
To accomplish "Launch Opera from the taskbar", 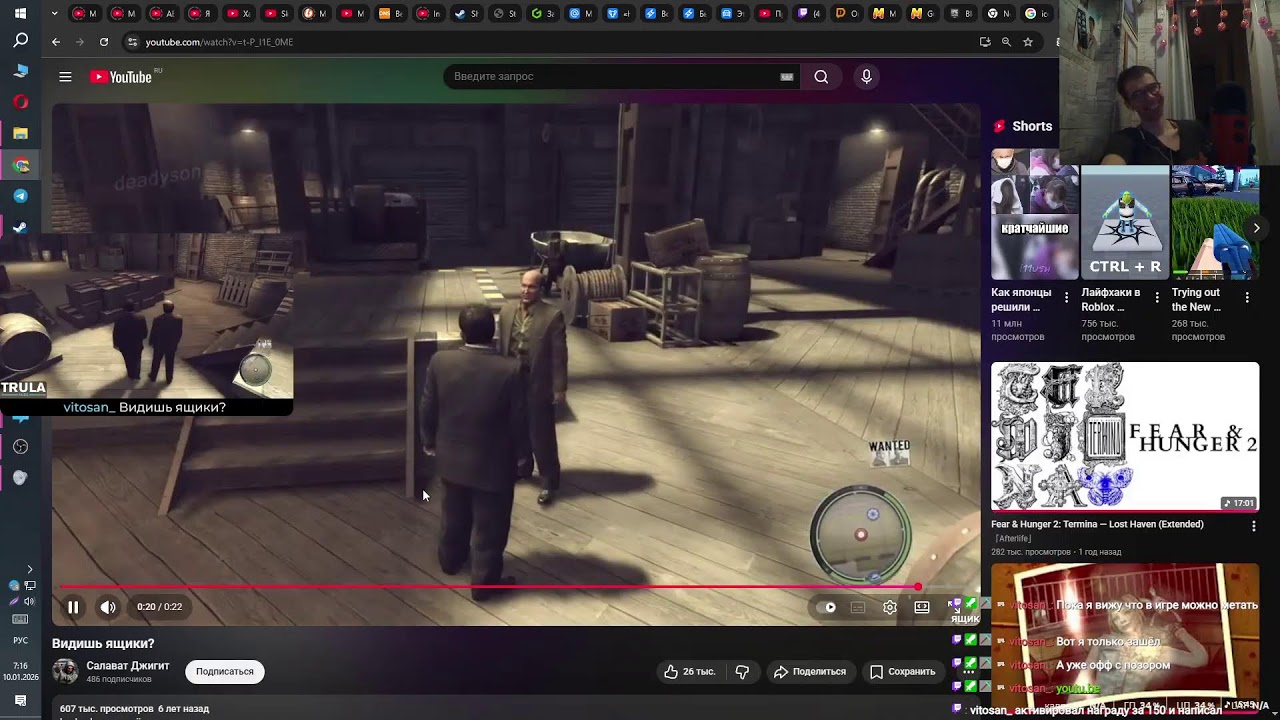I will (x=20, y=102).
